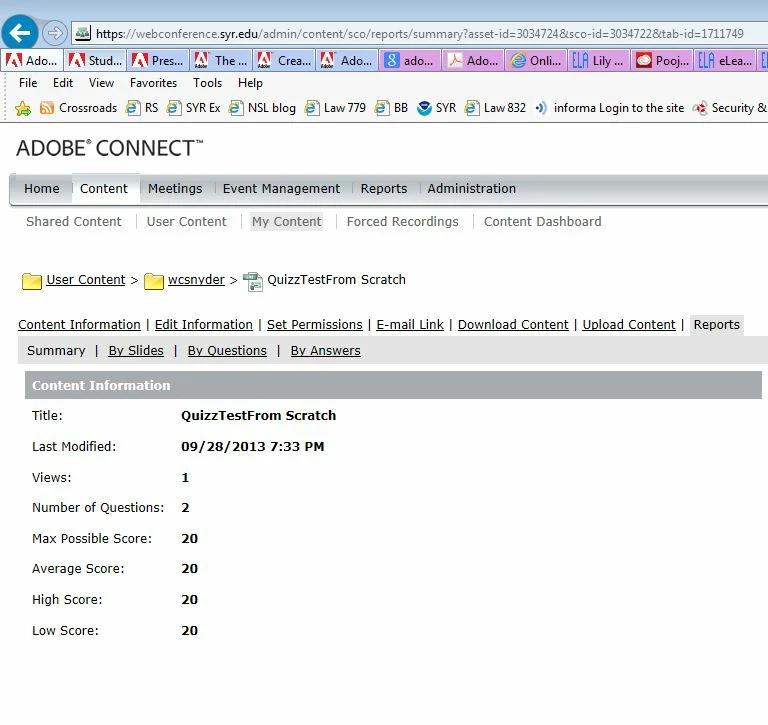Open the NSL blog bookmark

[x=262, y=108]
